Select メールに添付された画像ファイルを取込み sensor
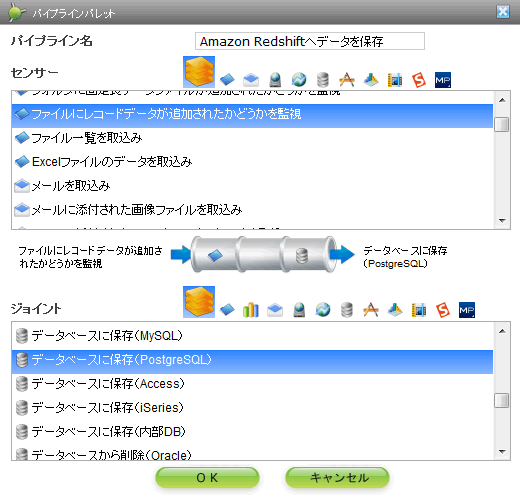 point(252,210)
